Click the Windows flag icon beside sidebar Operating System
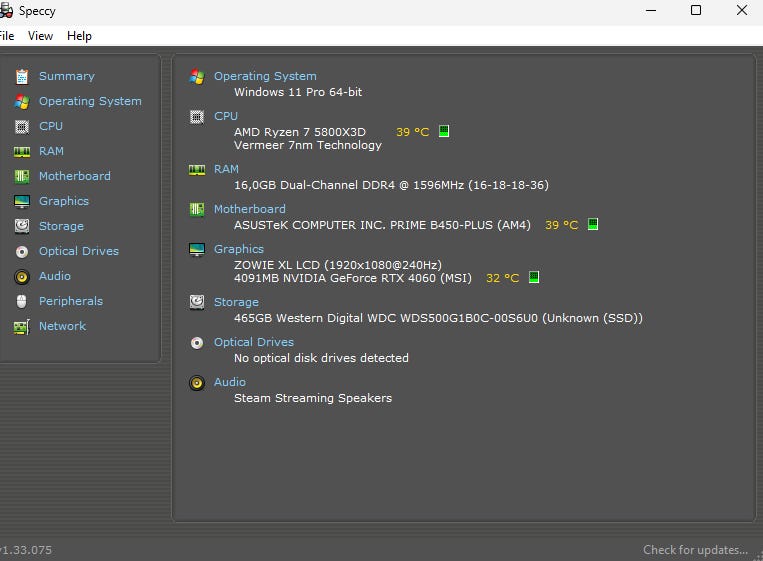This screenshot has height=561, width=763. pyautogui.click(x=22, y=102)
